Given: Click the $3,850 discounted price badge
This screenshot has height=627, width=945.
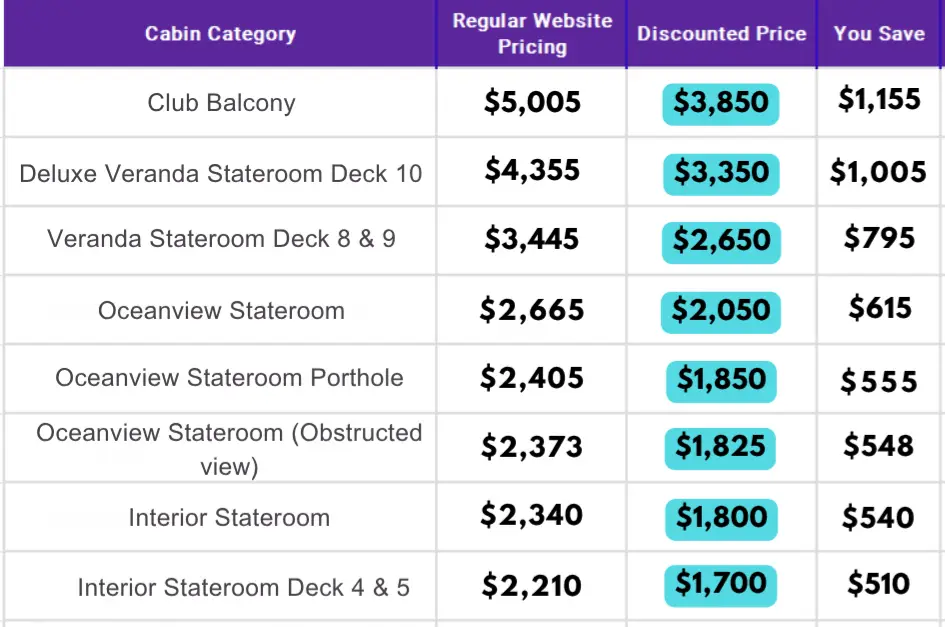Looking at the screenshot, I should coord(721,103).
